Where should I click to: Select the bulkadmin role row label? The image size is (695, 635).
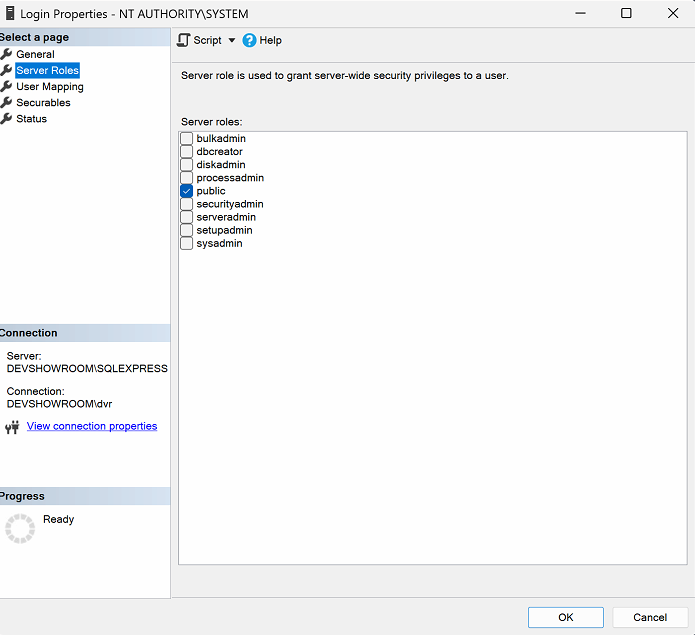(x=221, y=139)
